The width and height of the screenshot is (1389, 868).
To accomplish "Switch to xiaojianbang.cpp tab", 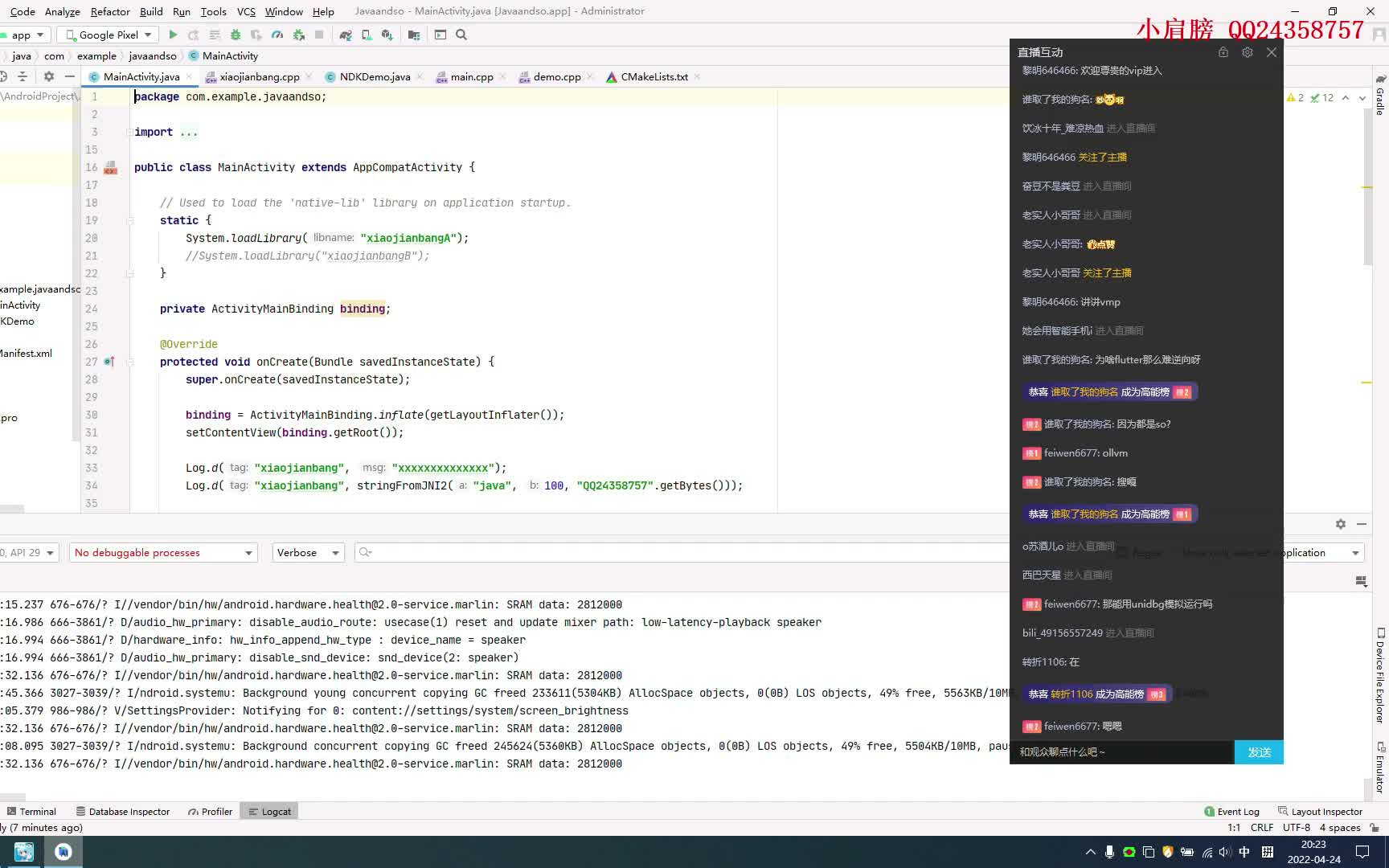I will tap(259, 77).
